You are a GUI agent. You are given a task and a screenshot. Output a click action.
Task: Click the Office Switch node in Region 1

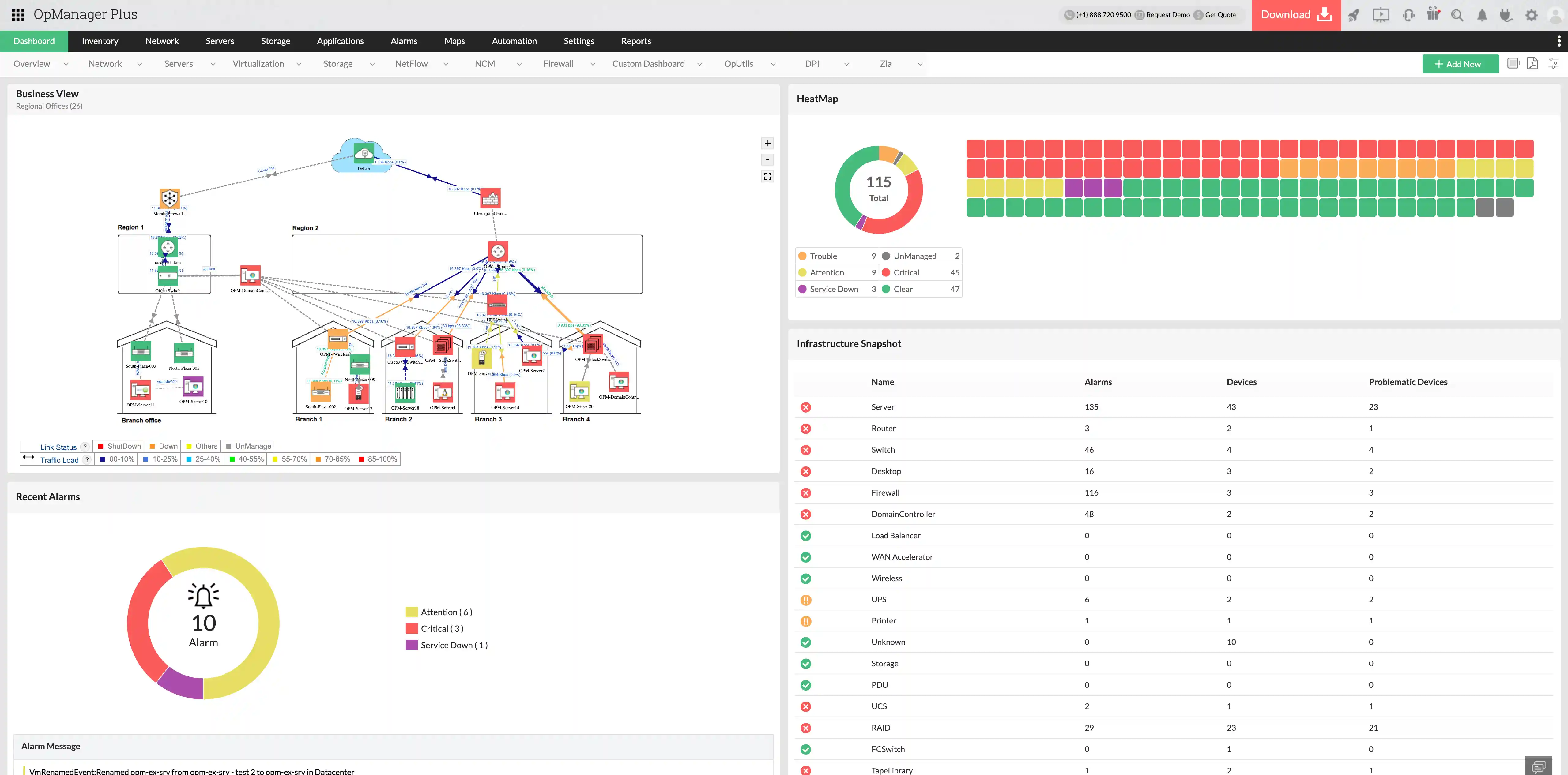[x=168, y=275]
